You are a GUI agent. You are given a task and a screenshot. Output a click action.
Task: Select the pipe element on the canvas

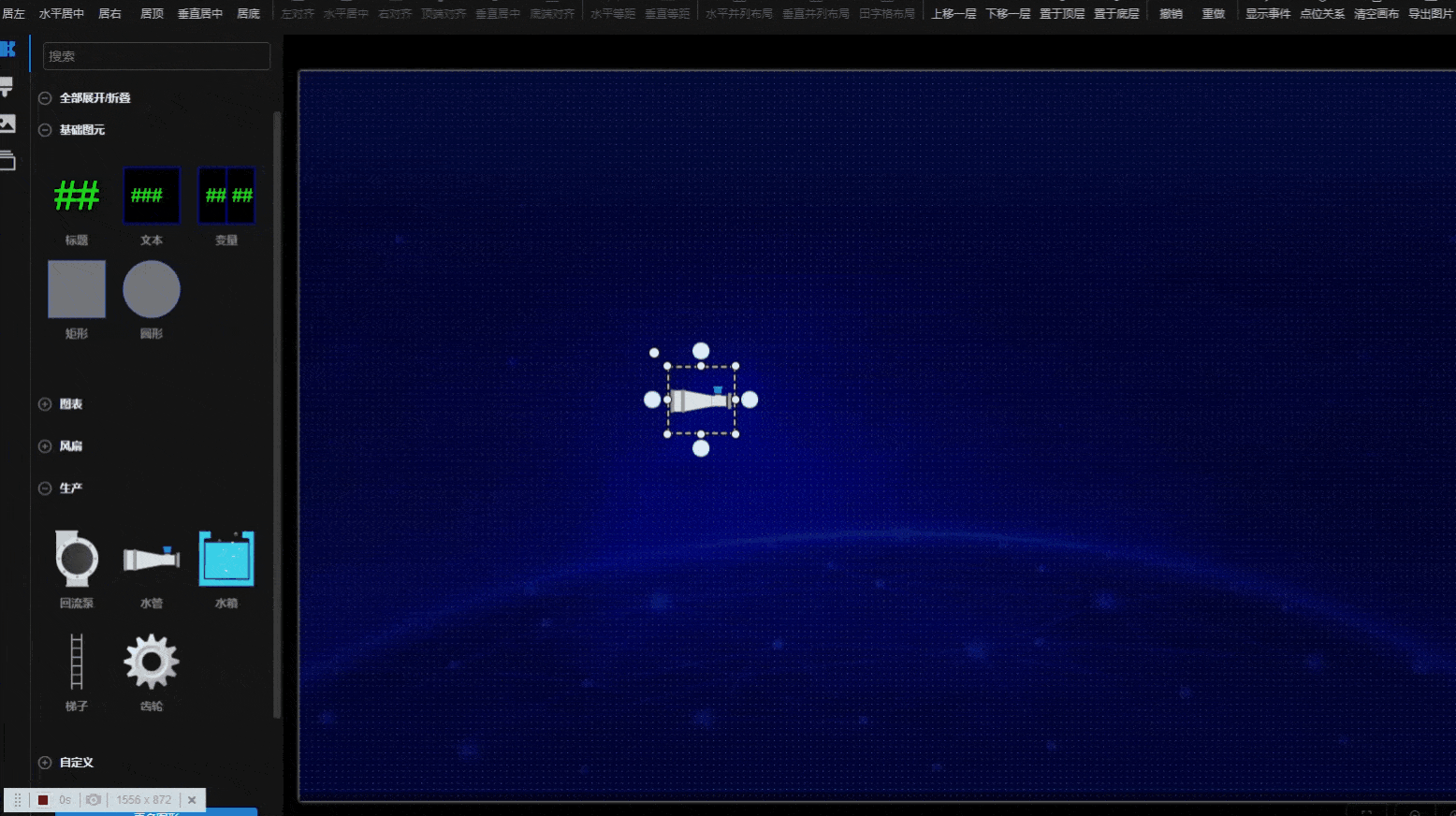click(x=701, y=400)
